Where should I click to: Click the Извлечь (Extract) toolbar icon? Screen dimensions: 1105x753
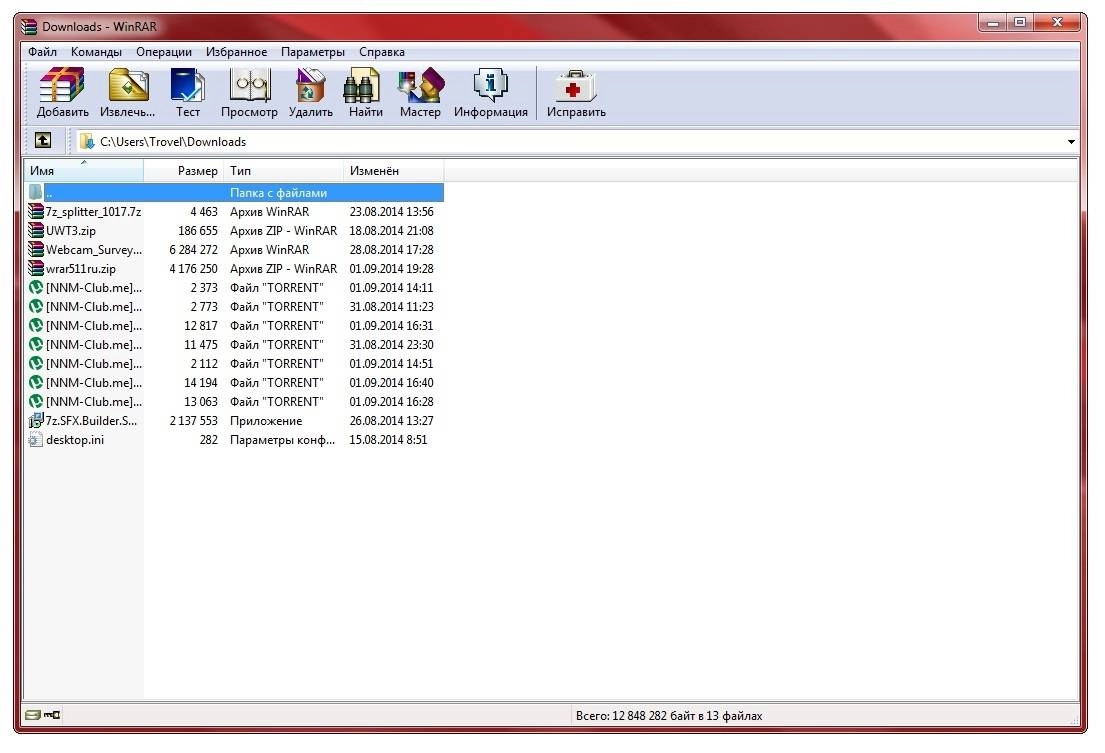coord(128,92)
